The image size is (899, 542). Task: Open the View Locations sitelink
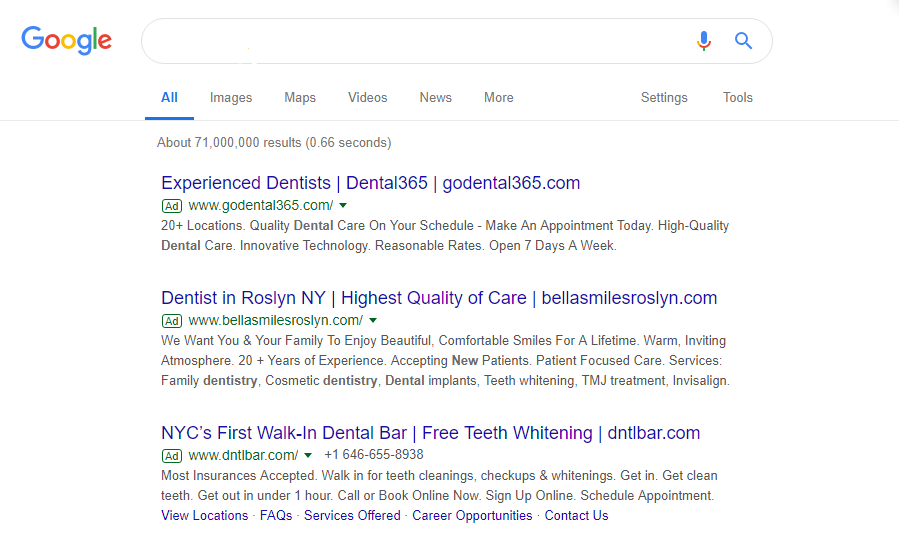point(205,516)
